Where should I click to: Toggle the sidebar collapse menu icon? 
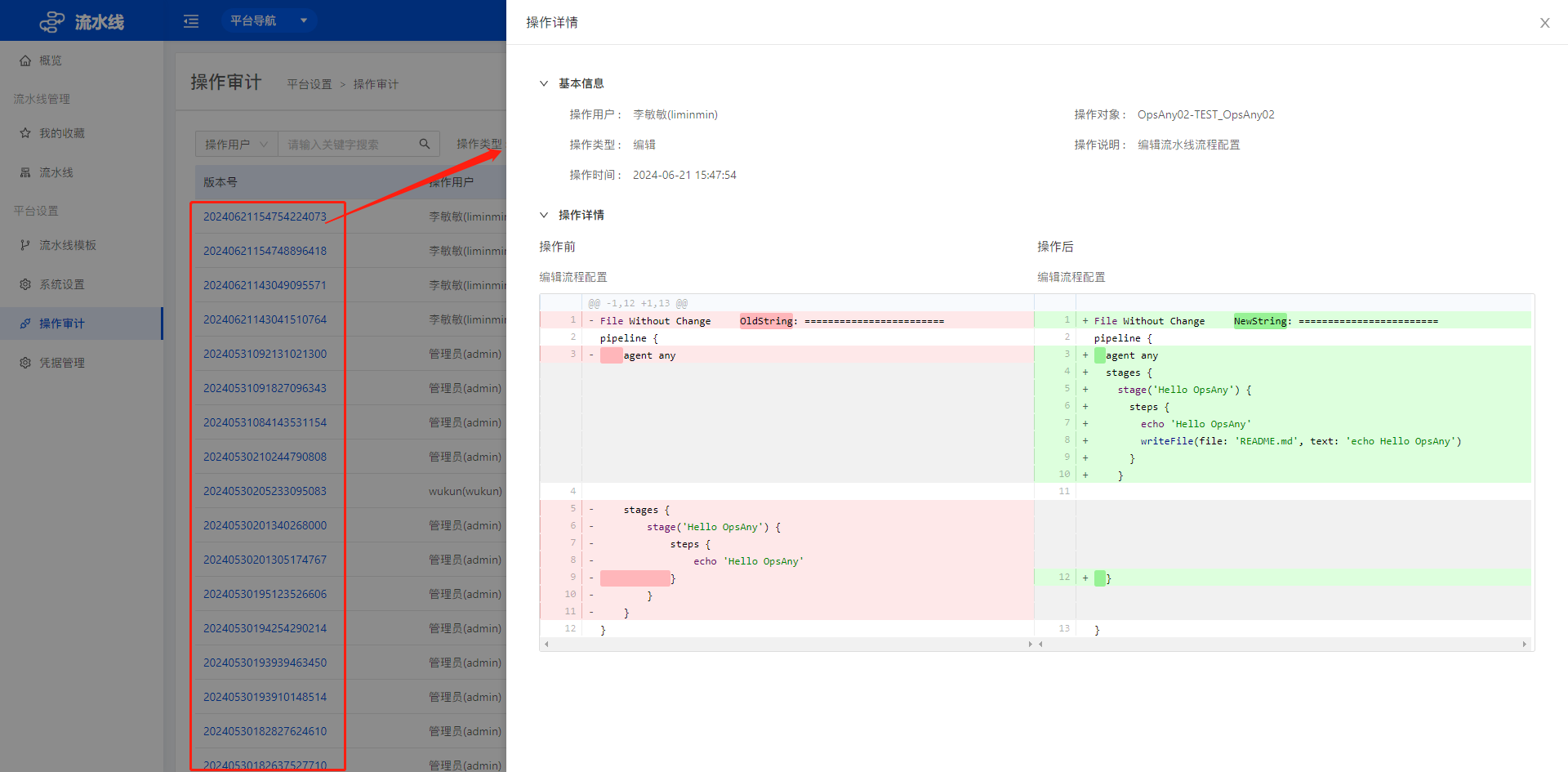pyautogui.click(x=191, y=21)
